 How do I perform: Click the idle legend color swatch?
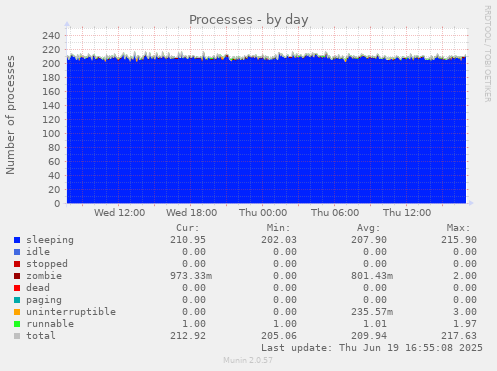pyautogui.click(x=17, y=252)
